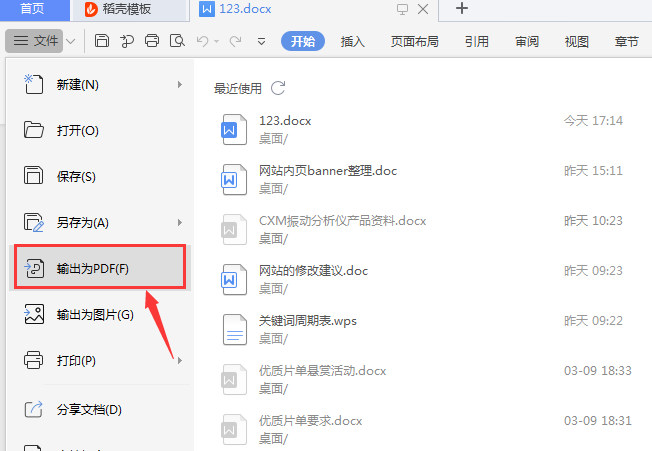The height and width of the screenshot is (451, 652).
Task: Click the document icon of 网站的修改建议.doc
Action: pos(234,279)
